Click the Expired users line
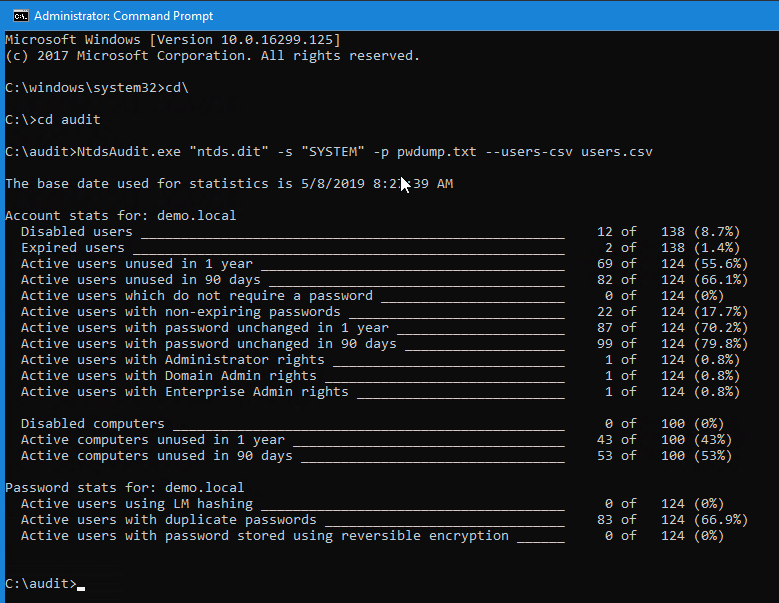Screen dimensions: 779x603 pyautogui.click(x=381, y=248)
